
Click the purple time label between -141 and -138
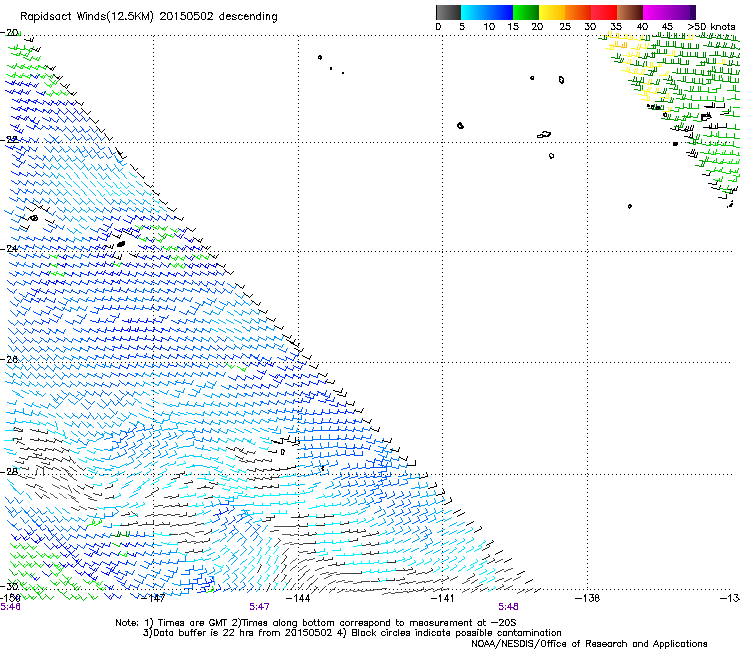508,607
